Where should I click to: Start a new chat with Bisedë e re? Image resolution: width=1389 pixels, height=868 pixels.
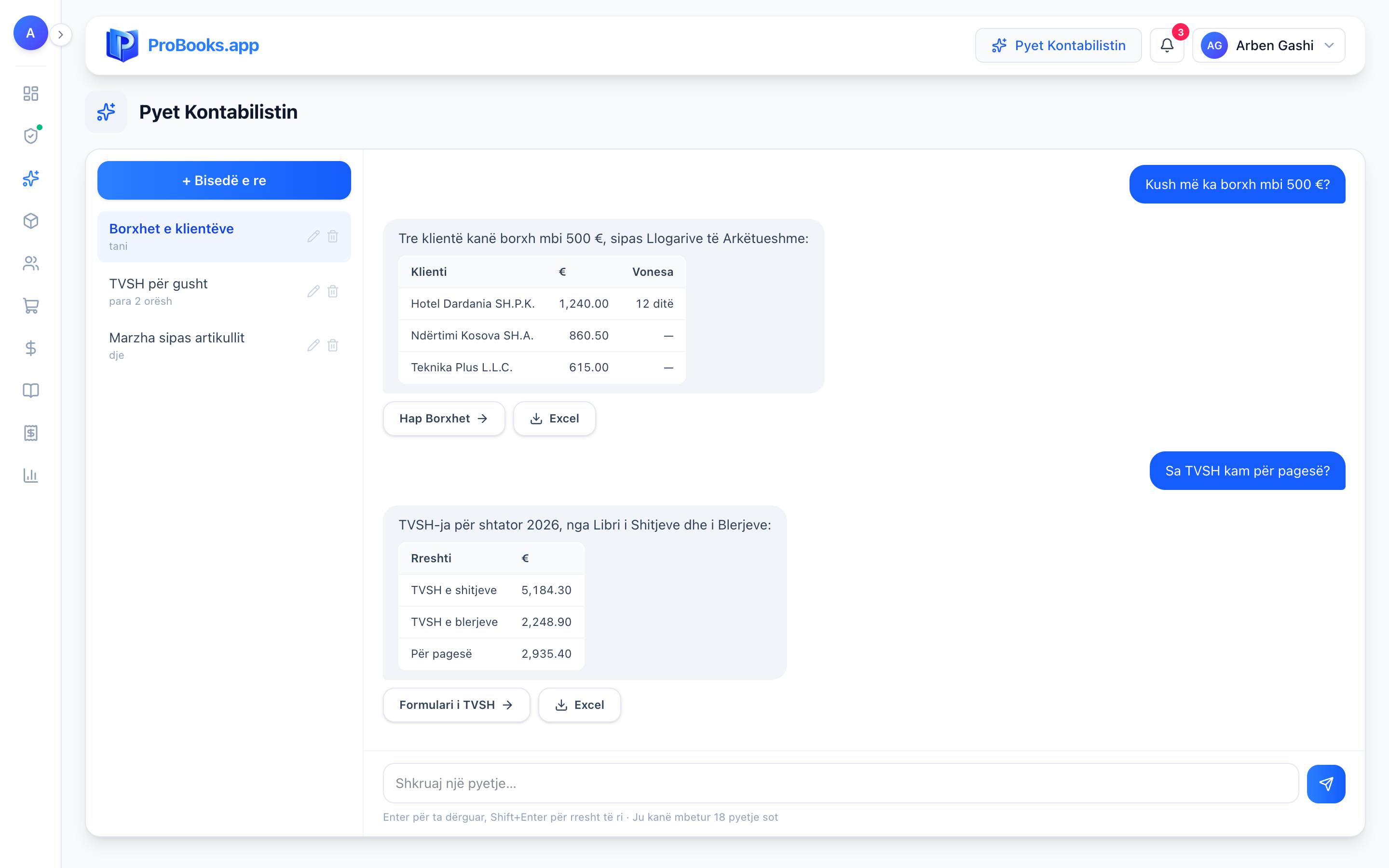[224, 180]
